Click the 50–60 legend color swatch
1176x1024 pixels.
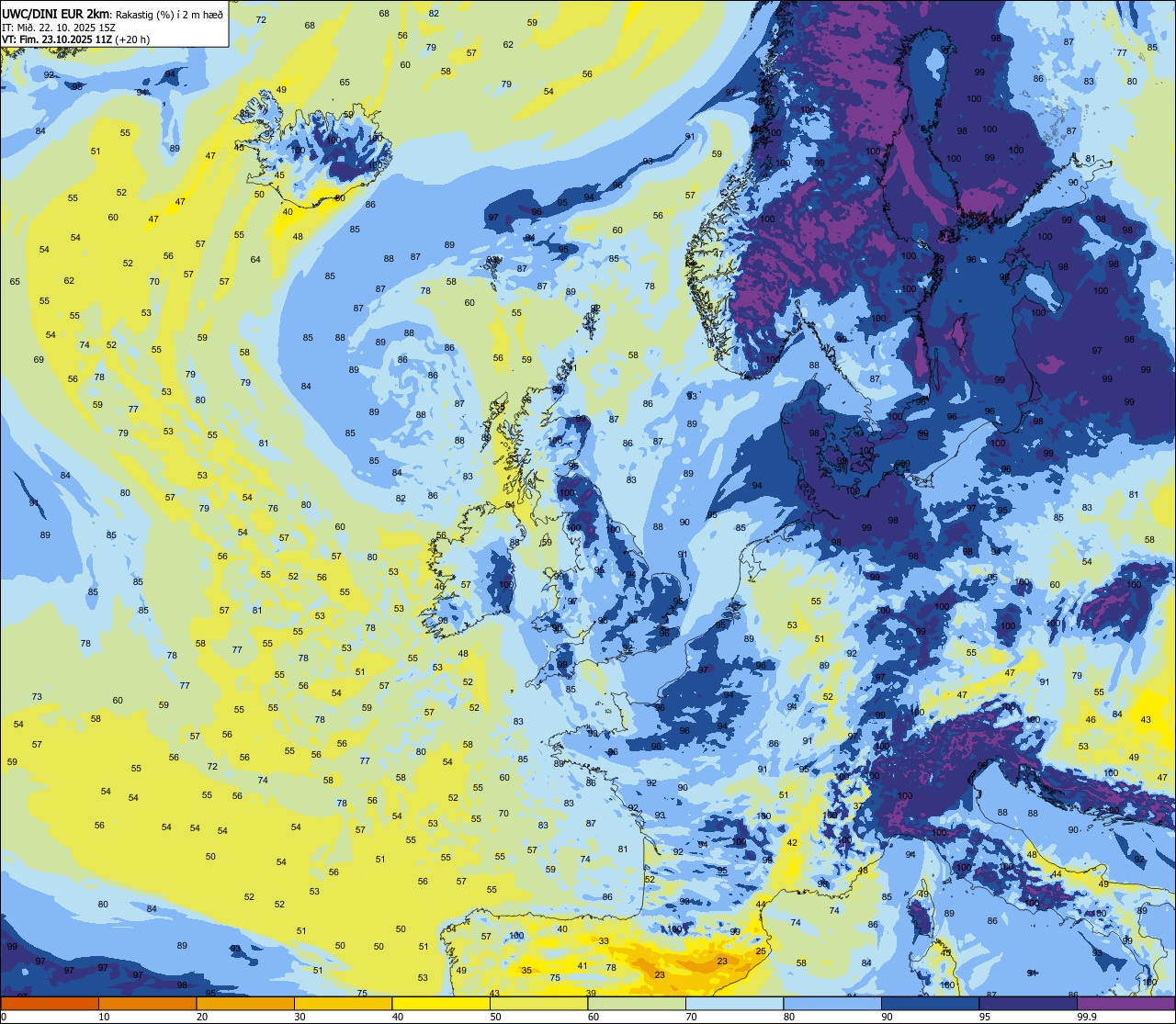[x=538, y=1004]
